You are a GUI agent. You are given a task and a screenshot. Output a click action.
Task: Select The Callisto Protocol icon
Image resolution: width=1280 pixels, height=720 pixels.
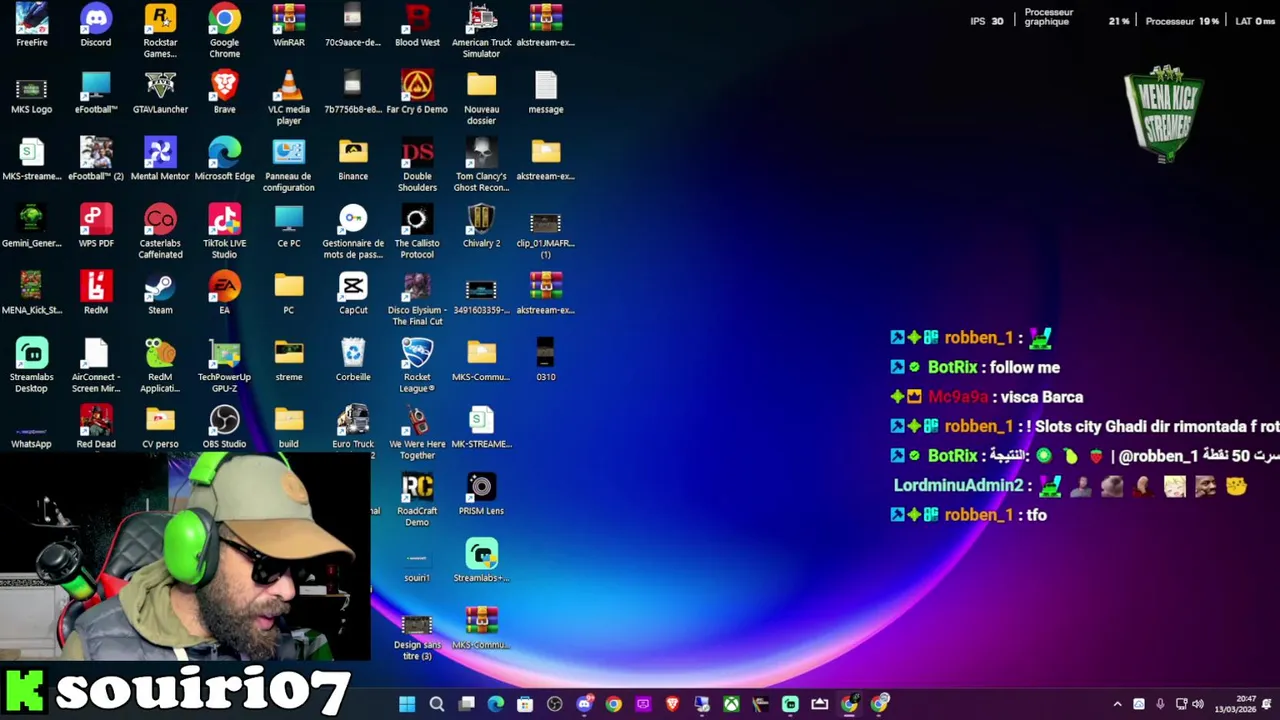tap(417, 232)
